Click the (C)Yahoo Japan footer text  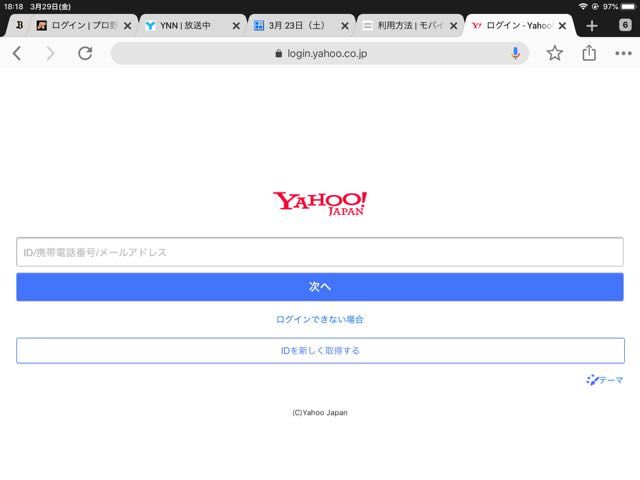tap(320, 413)
